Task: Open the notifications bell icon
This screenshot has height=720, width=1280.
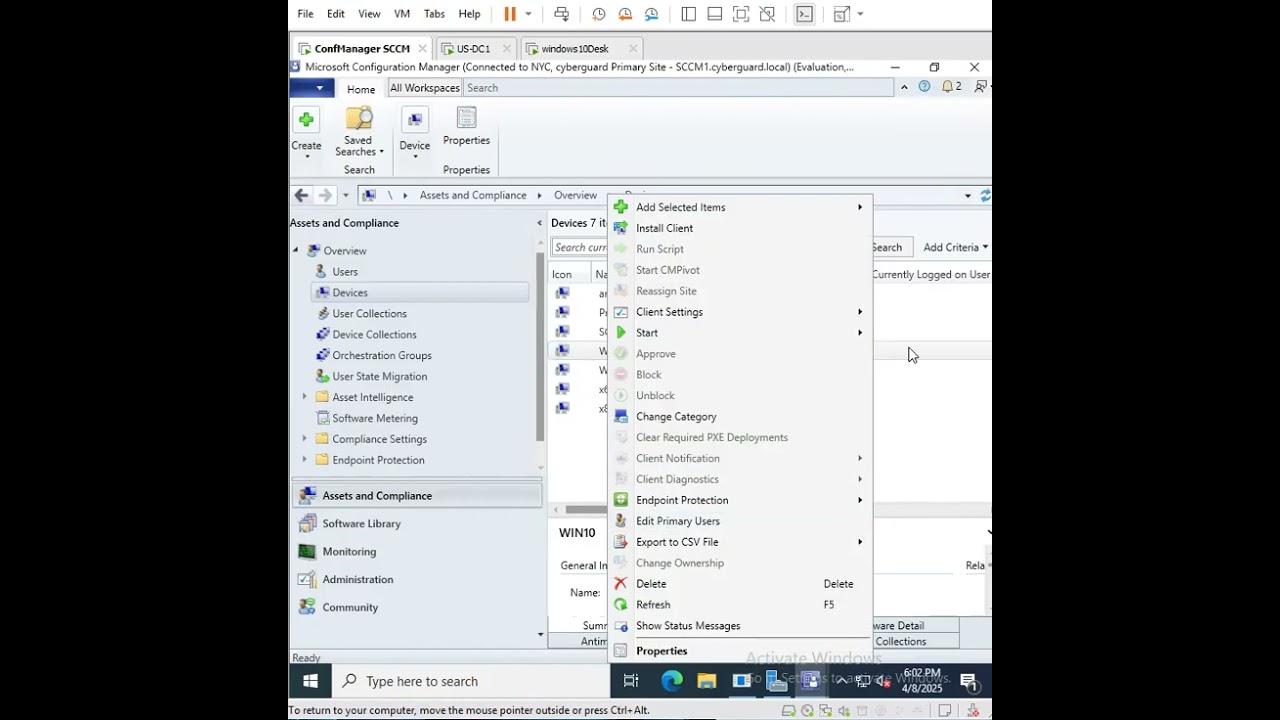Action: pos(947,87)
